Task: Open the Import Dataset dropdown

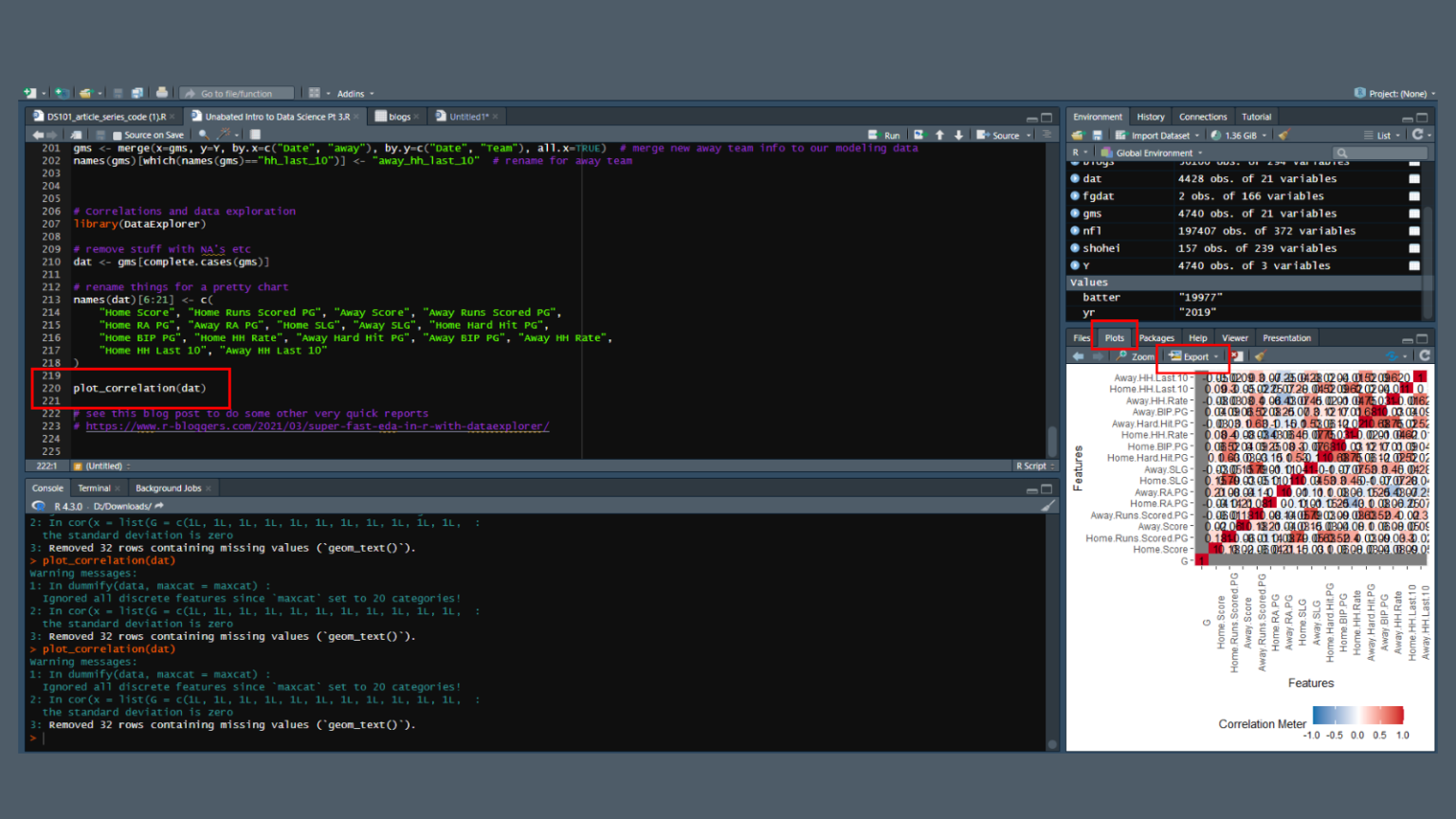Action: tap(1159, 136)
